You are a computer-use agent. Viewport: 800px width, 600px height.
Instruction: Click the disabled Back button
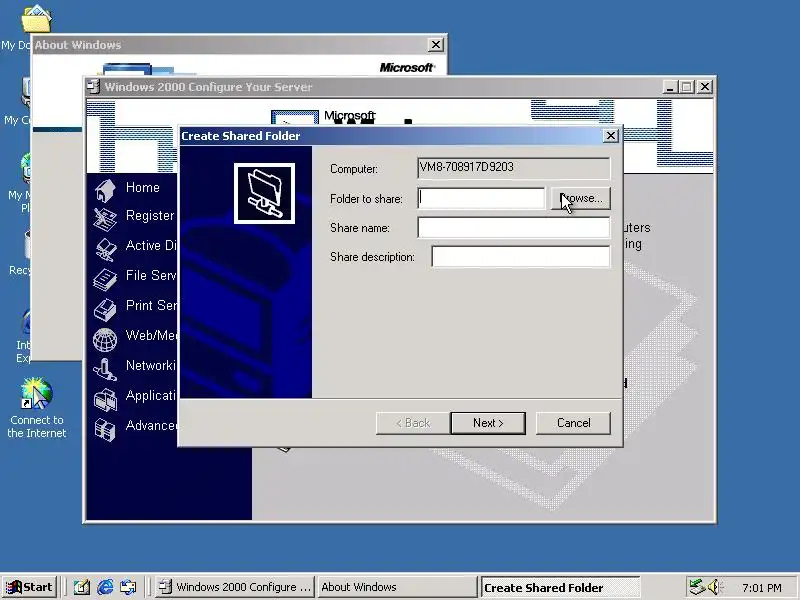413,423
